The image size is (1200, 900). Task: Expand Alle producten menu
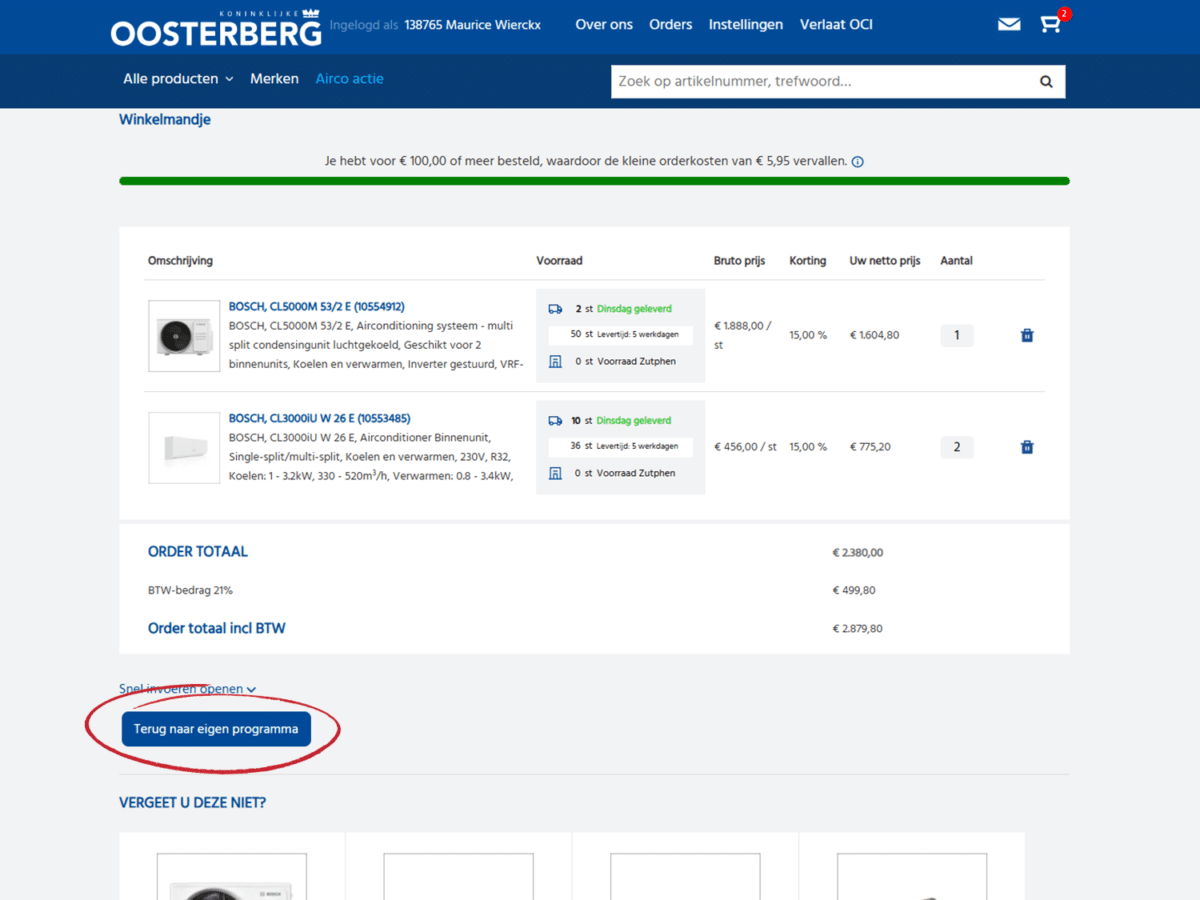[x=178, y=79]
